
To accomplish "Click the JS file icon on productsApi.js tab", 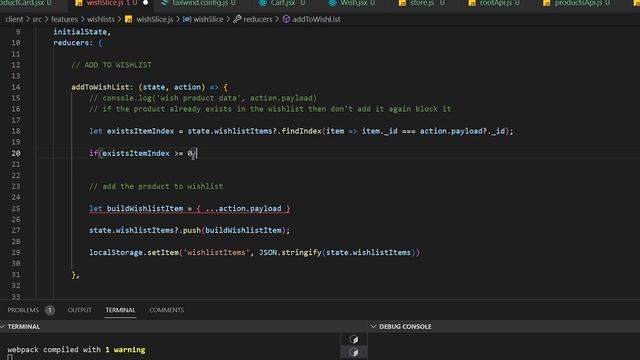I will point(547,3).
